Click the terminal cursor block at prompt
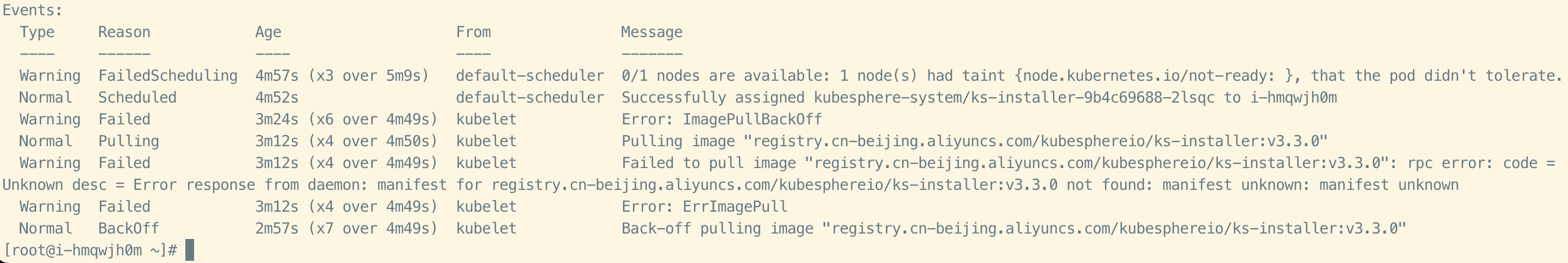The image size is (1568, 263). pyautogui.click(x=189, y=250)
